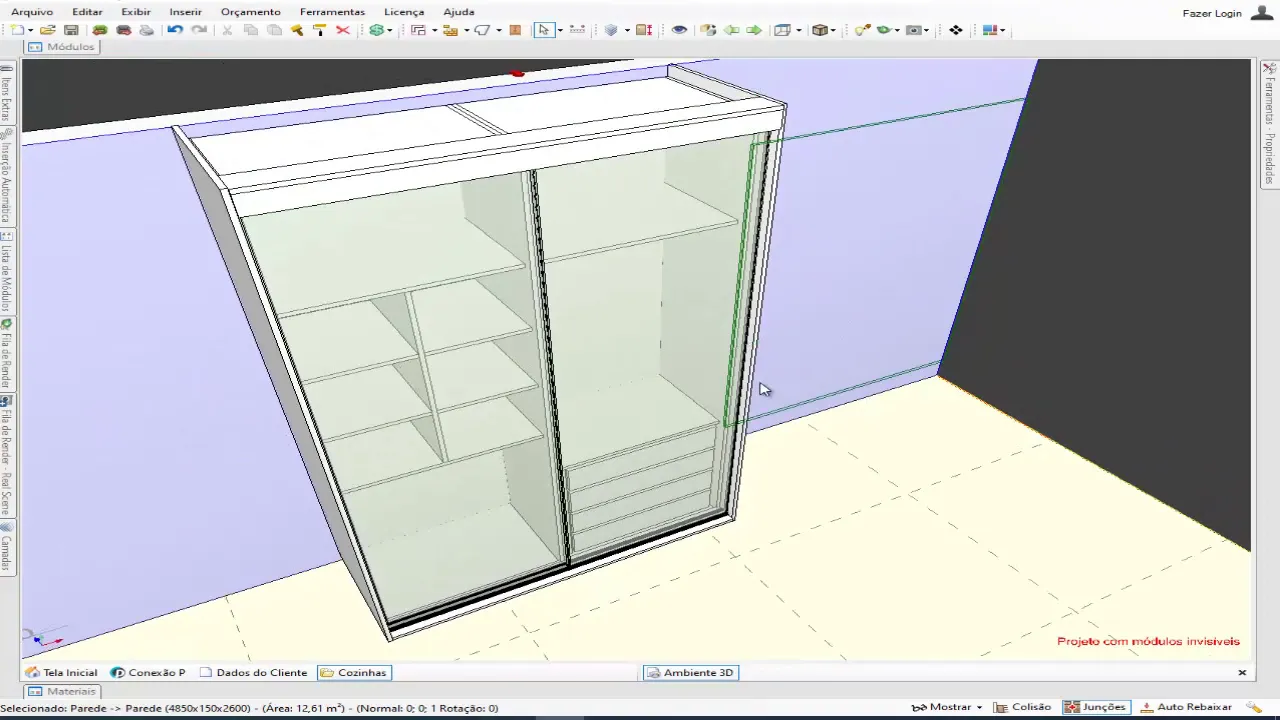
Task: Open the Orçamento menu
Action: (x=250, y=12)
